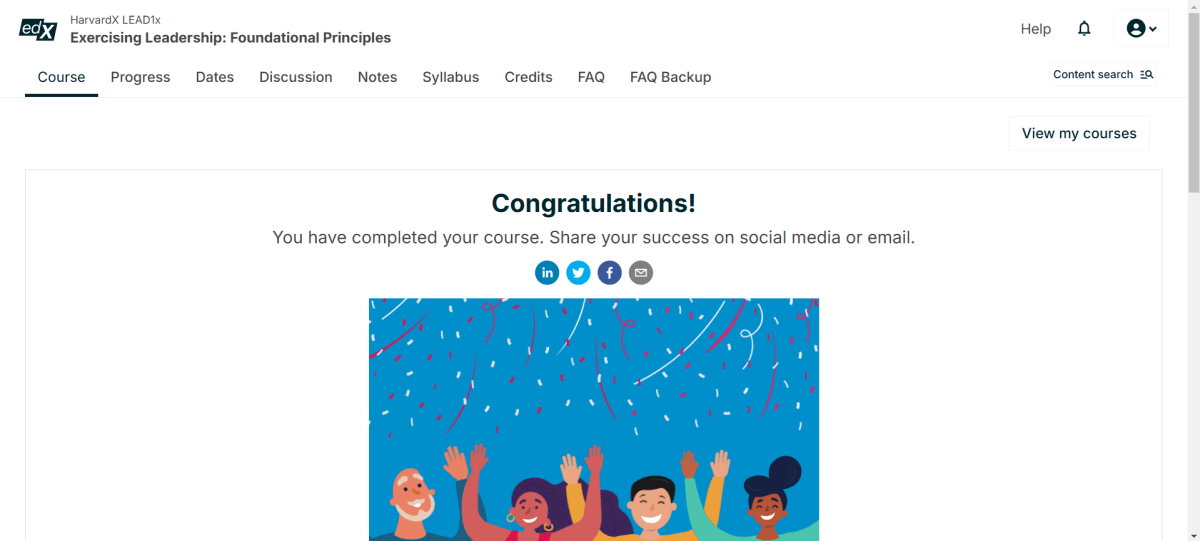1200x541 pixels.
Task: Click the edX logo
Action: click(x=39, y=29)
